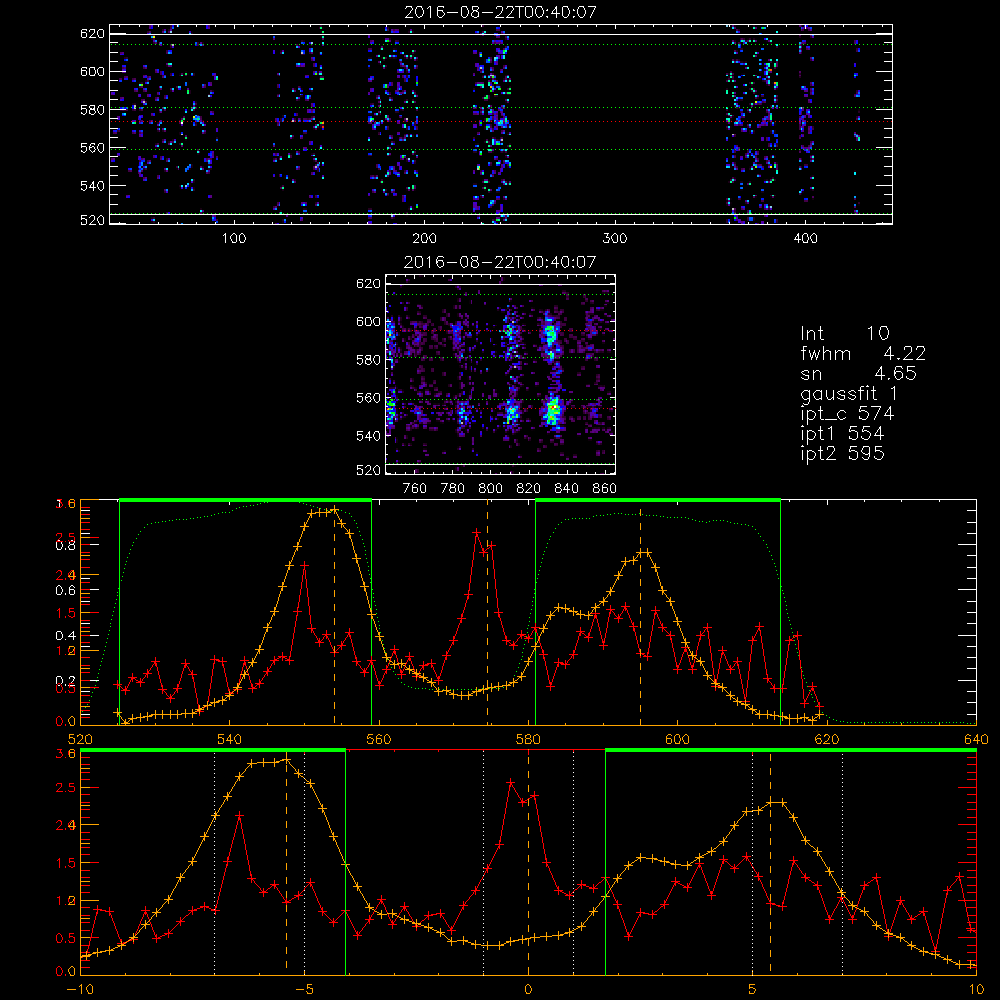Click the timestamp title above the small middle image

(500, 262)
